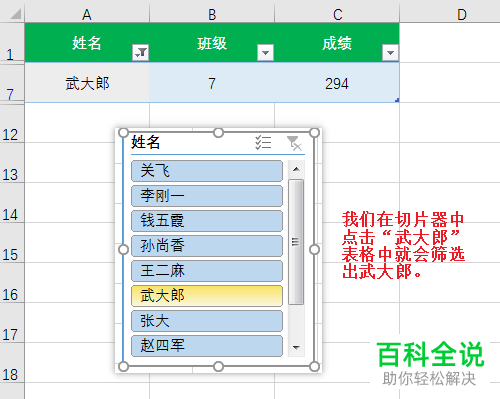Select row 13 header

12,163
